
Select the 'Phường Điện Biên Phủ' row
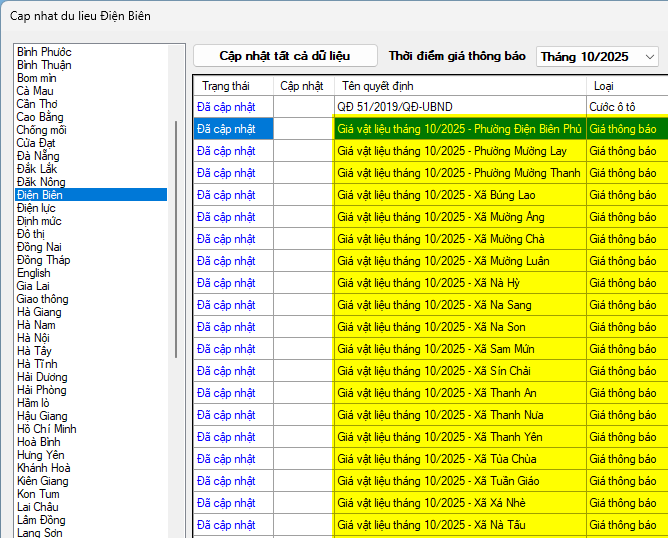coord(459,129)
